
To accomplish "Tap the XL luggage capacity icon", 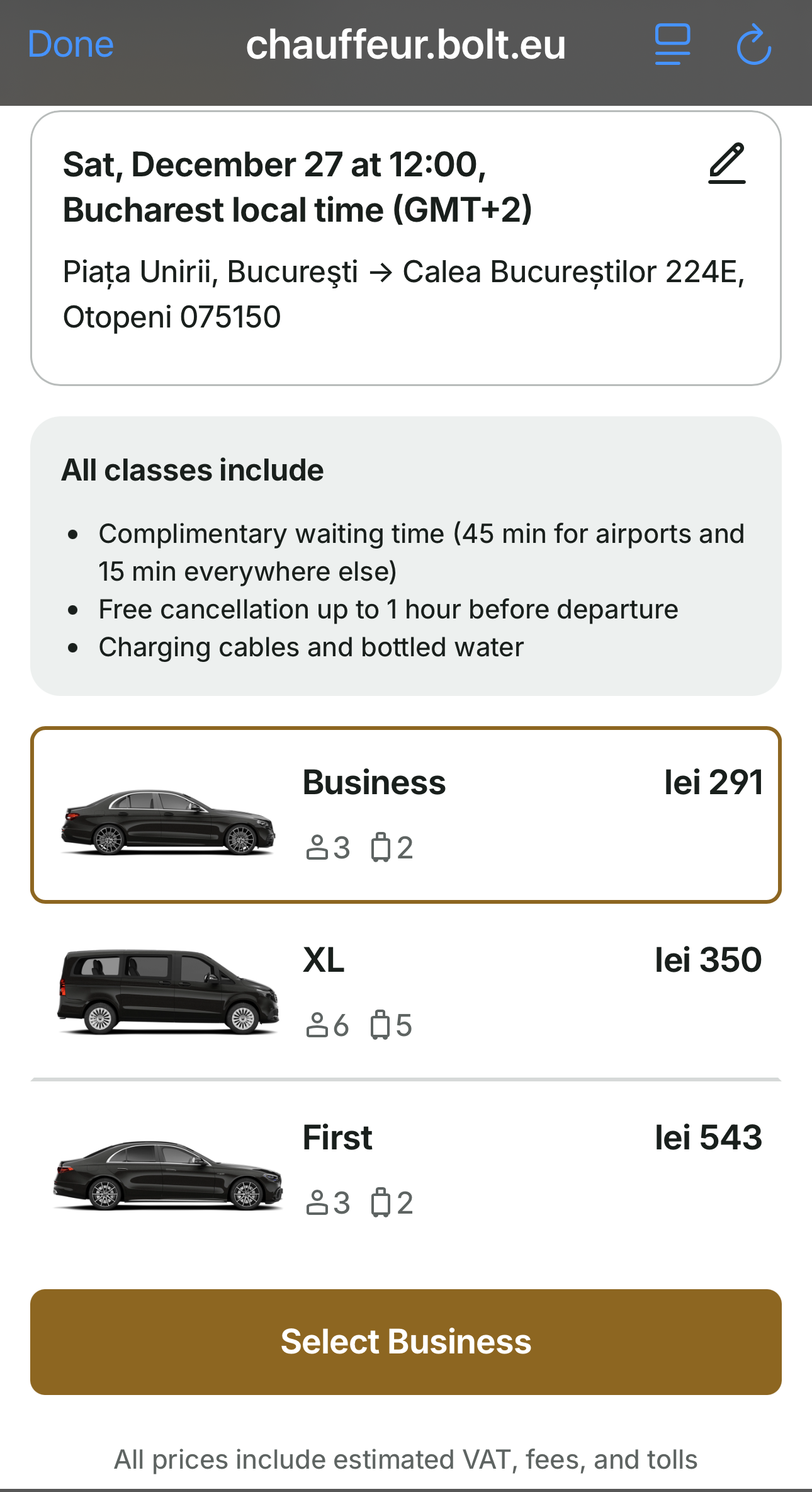I will click(380, 1025).
